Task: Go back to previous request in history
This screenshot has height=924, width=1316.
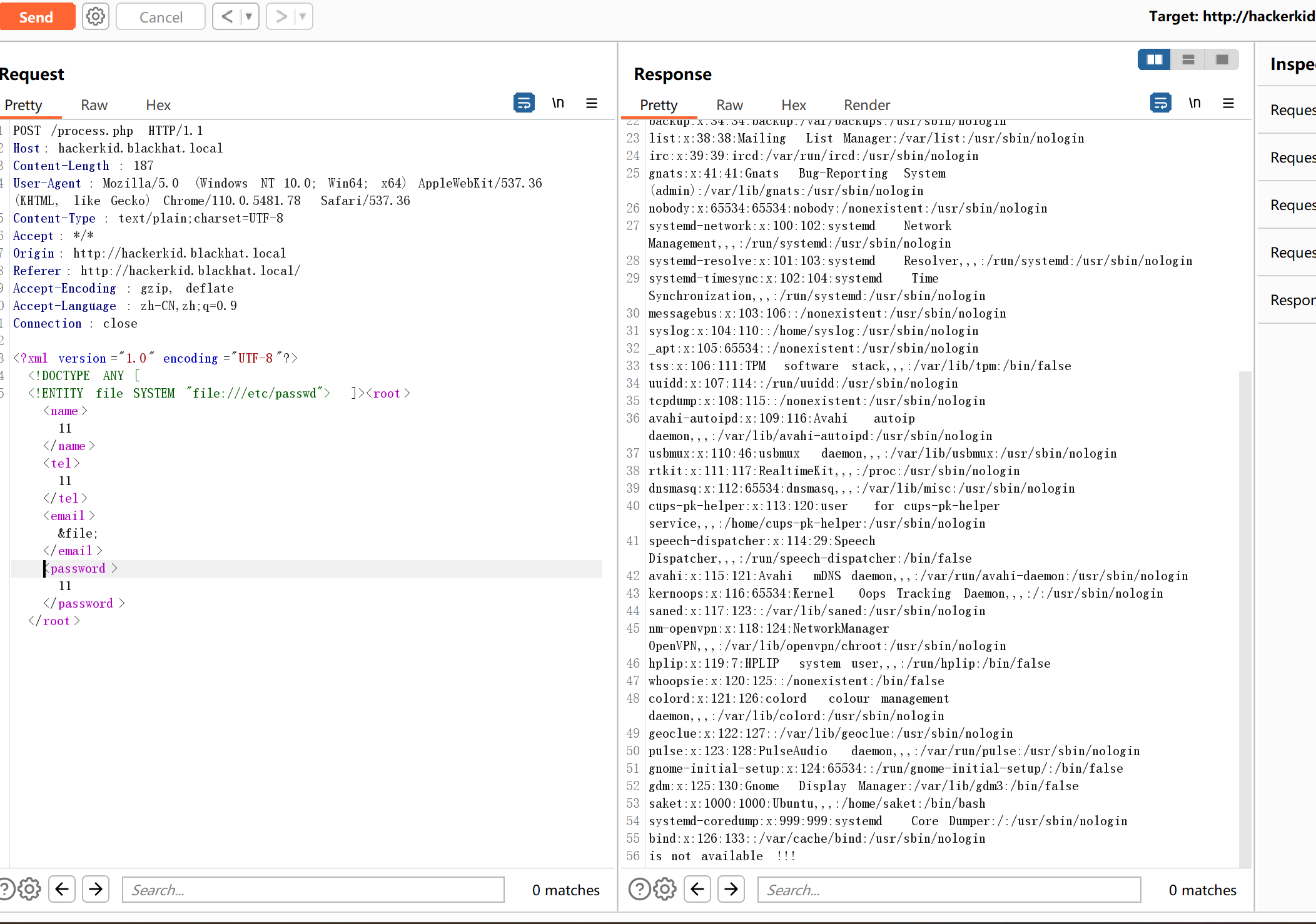Action: coord(227,17)
